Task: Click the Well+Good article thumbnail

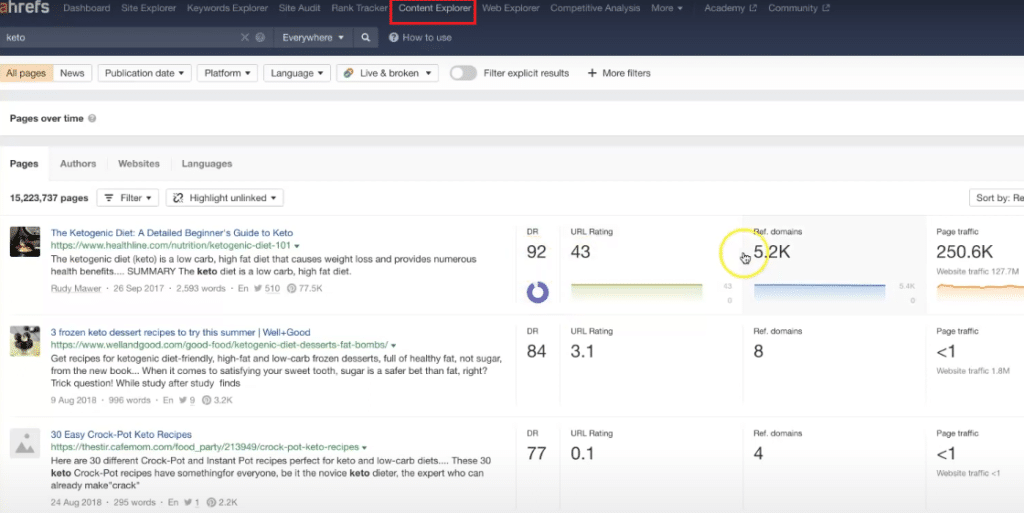Action: [x=25, y=341]
